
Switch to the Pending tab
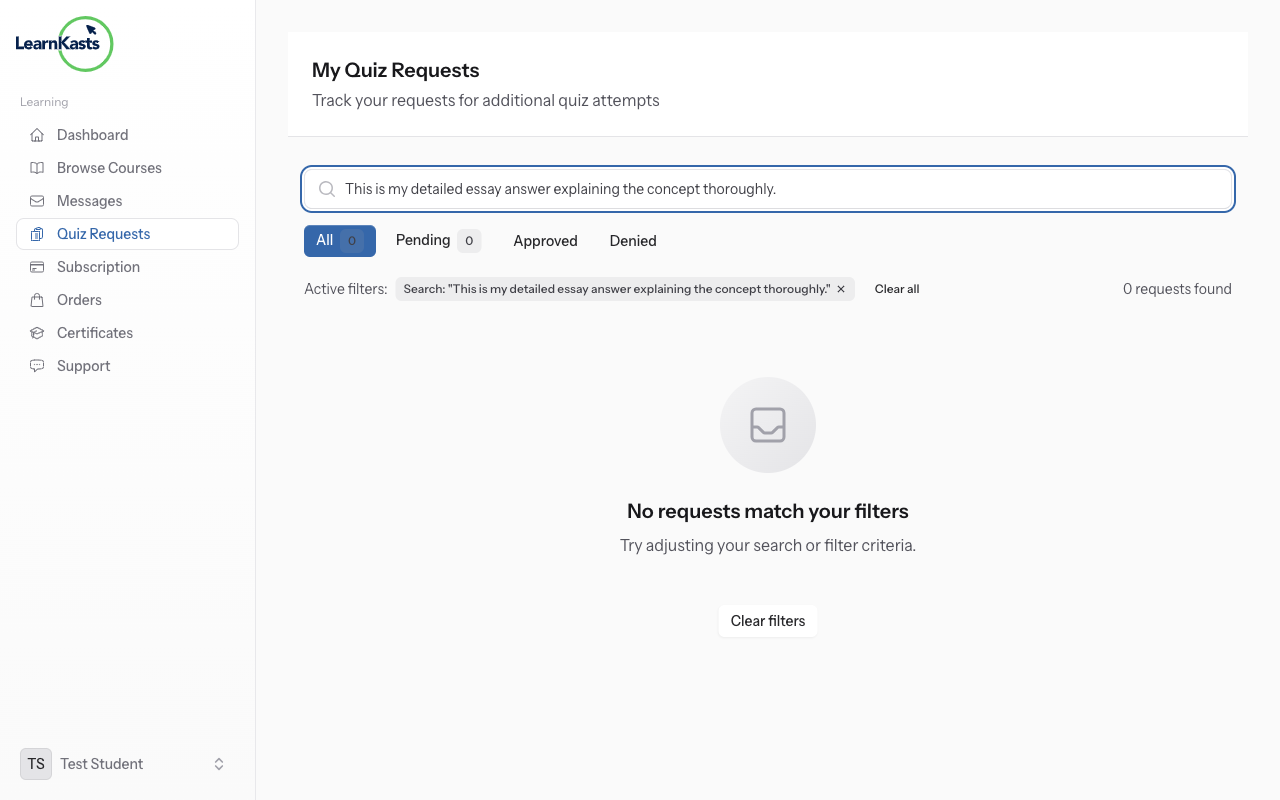[x=437, y=240]
